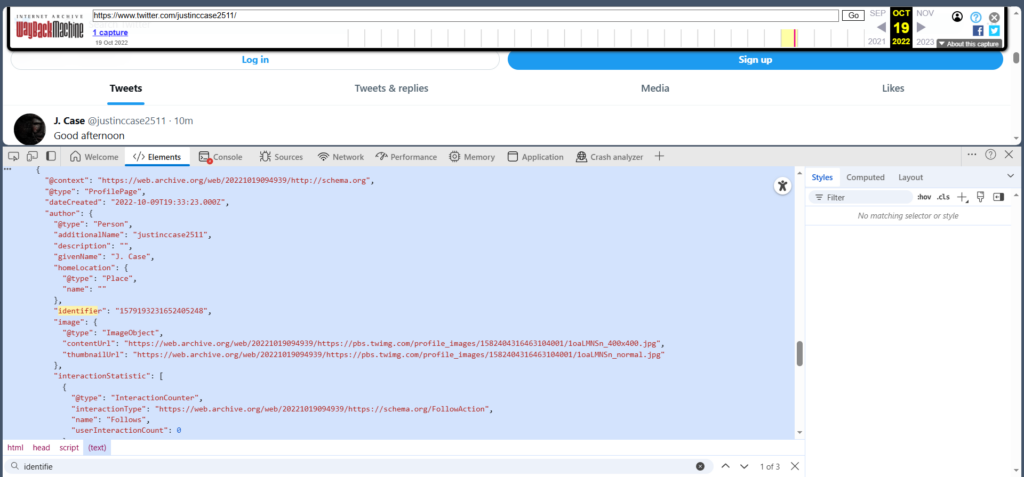The width and height of the screenshot is (1024, 477).
Task: Share capture on Twitter
Action: [x=994, y=31]
